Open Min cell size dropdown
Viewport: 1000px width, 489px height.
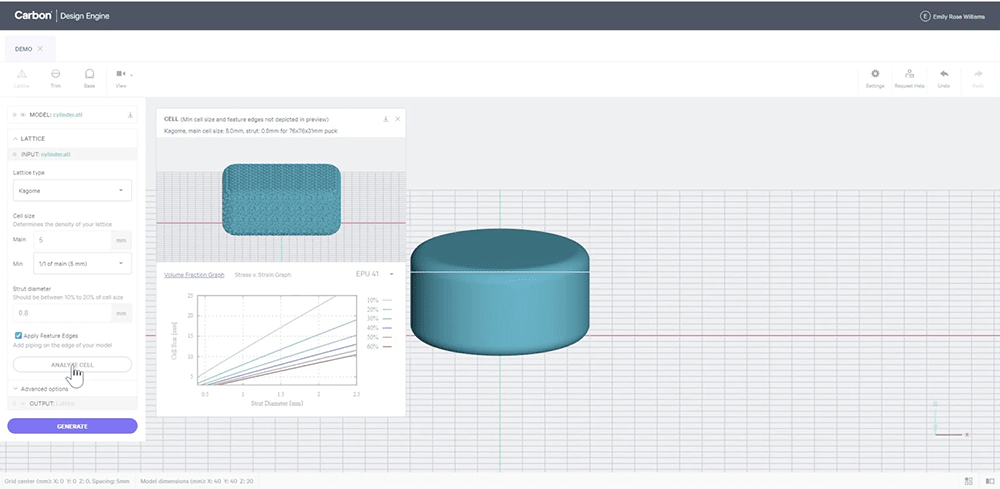click(82, 263)
